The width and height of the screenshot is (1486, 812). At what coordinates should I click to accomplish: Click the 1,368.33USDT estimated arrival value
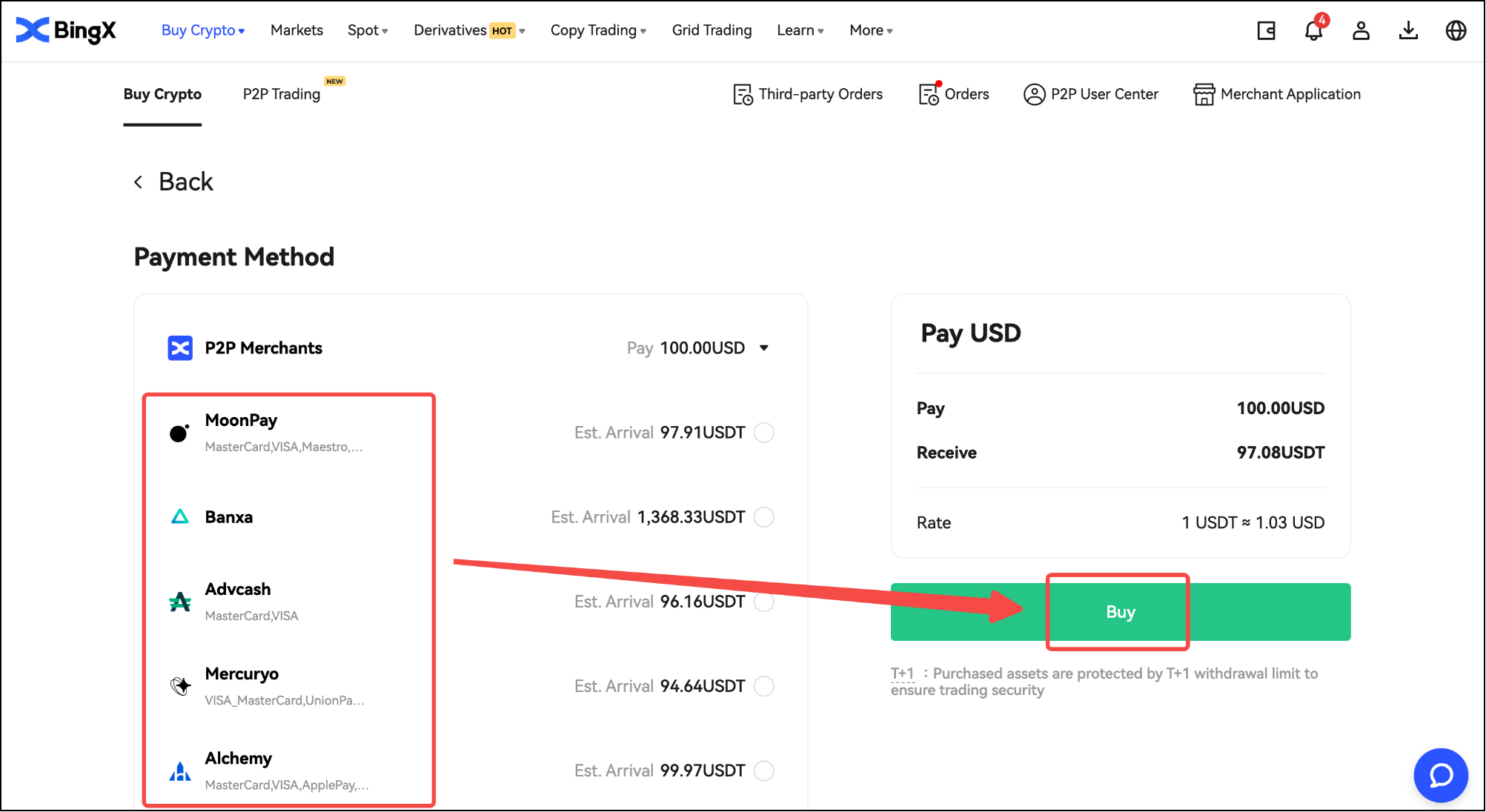pos(691,517)
